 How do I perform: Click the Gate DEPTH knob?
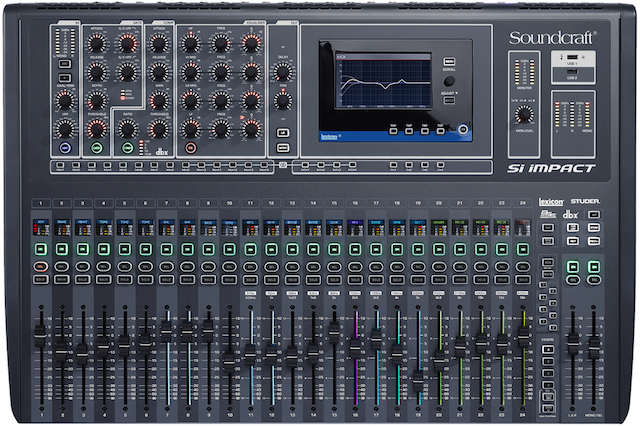[x=97, y=101]
